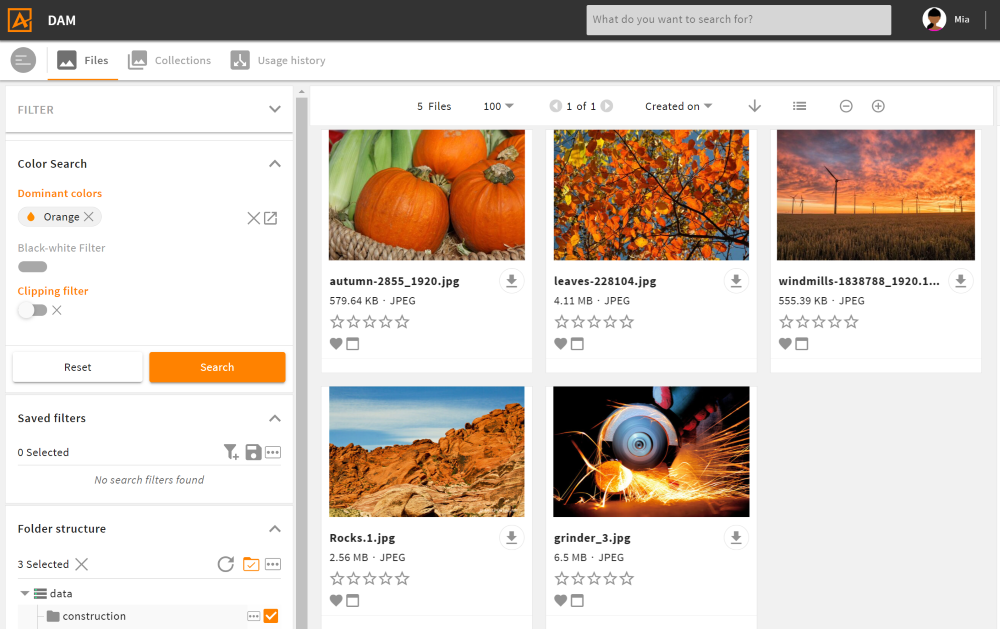
Task: Go to the next results page
Action: click(x=607, y=106)
